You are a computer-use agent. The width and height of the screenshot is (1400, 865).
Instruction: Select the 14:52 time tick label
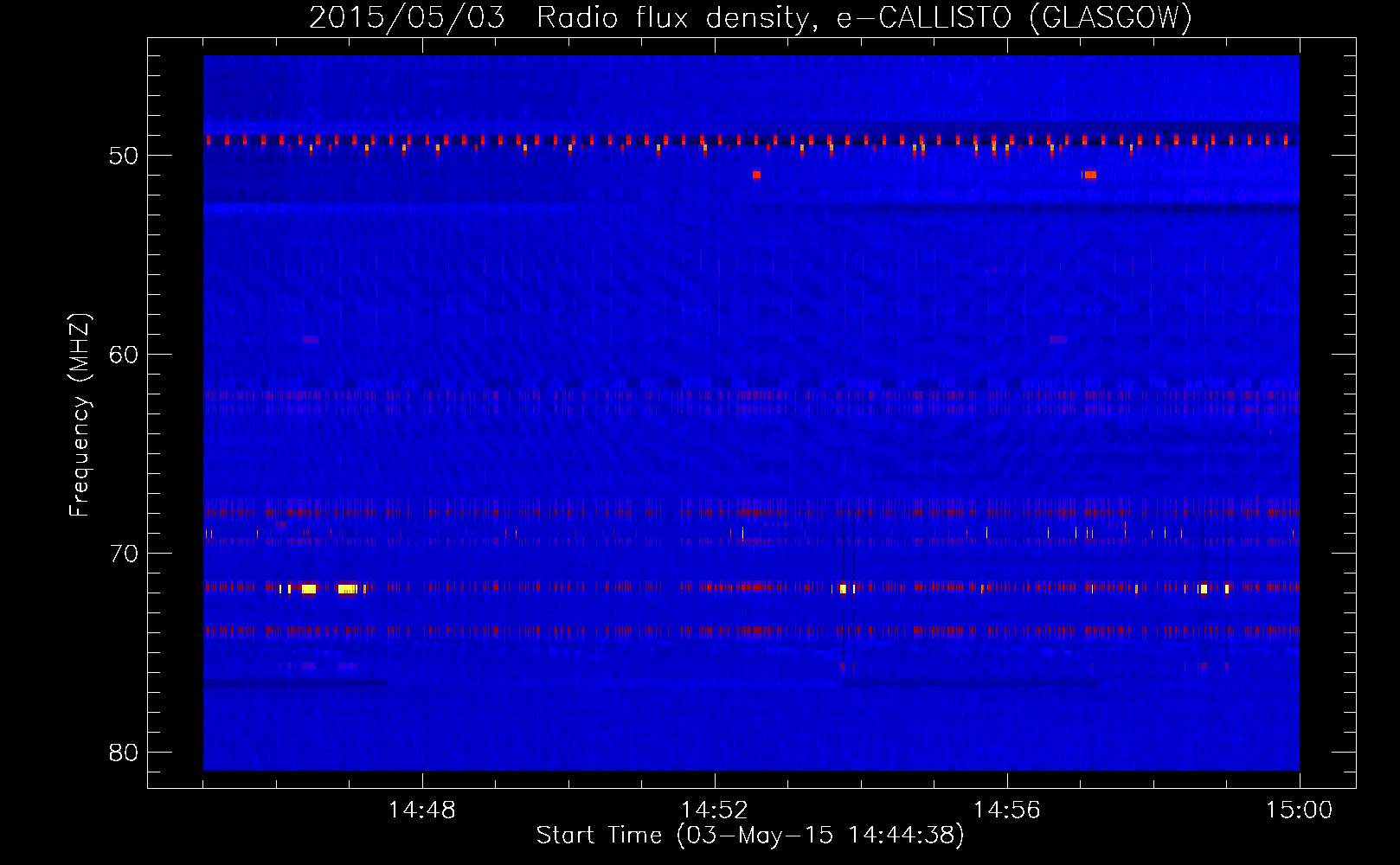pos(714,811)
